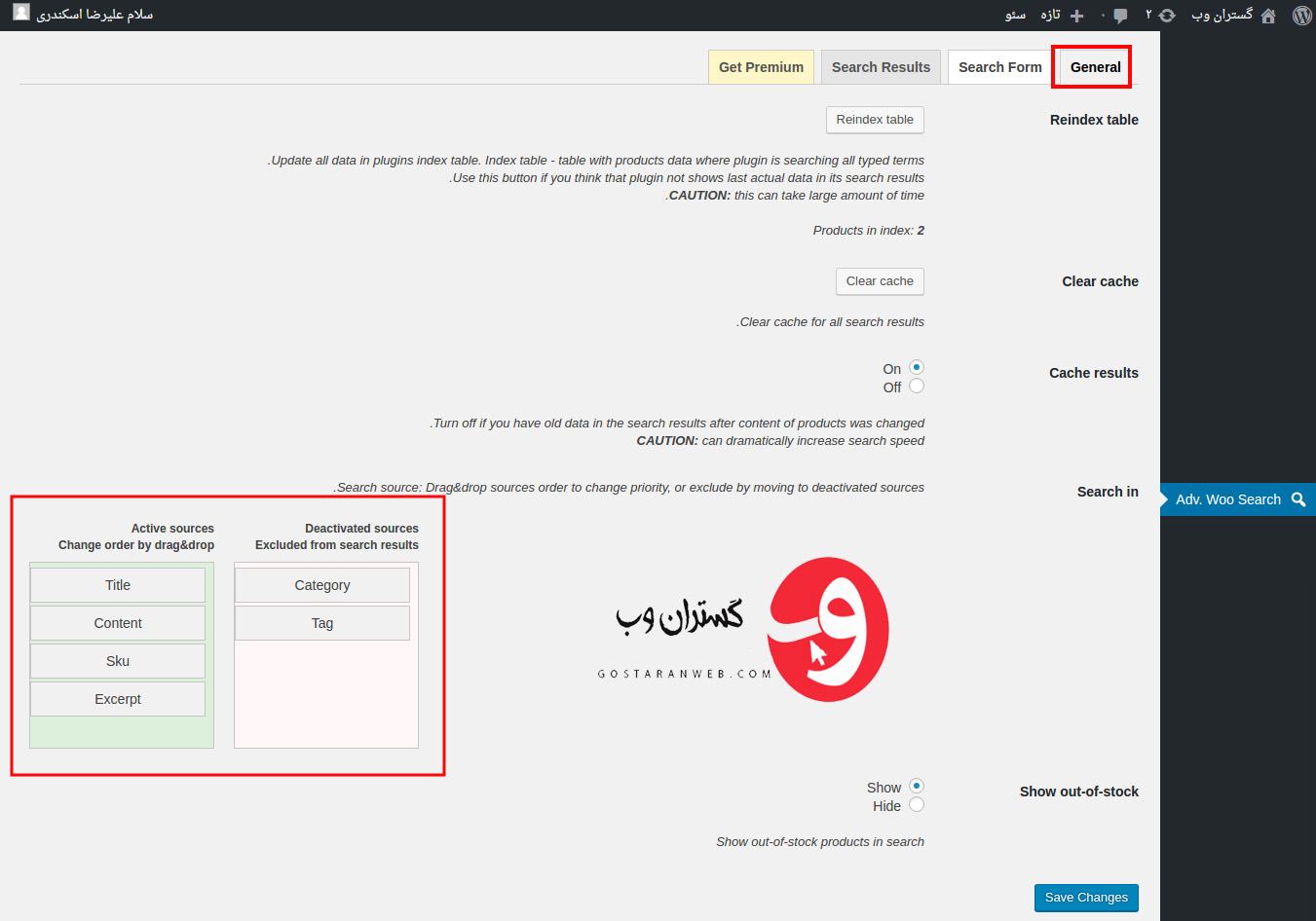Set Cache results to On
This screenshot has width=1316, height=921.
click(x=917, y=367)
